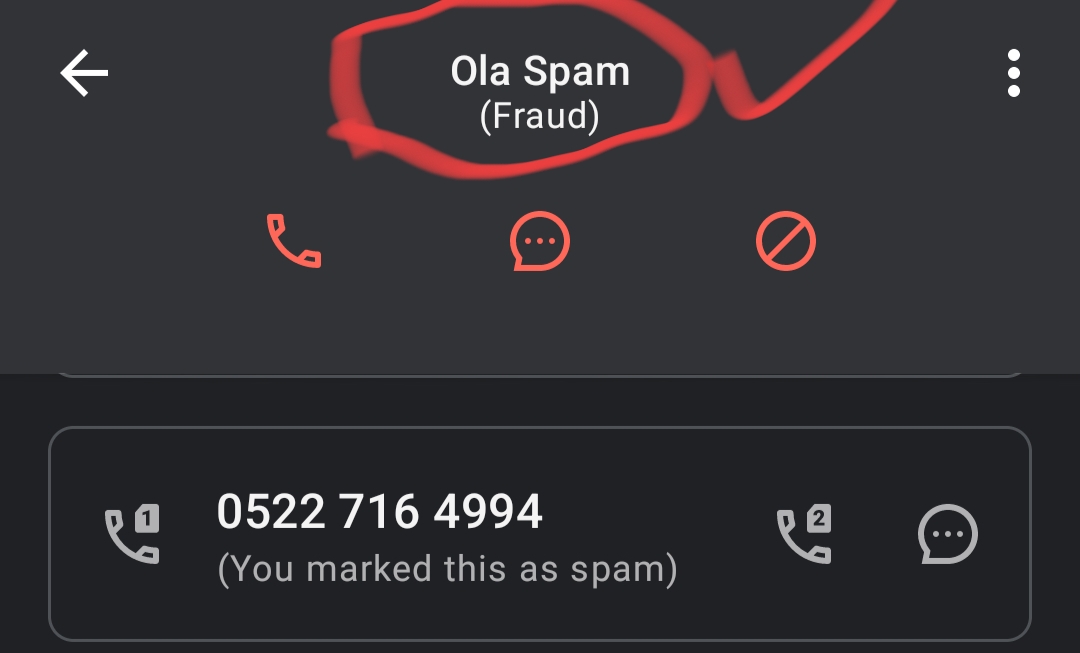
Task: Tap the gray message icon in the number card
Action: pos(947,534)
